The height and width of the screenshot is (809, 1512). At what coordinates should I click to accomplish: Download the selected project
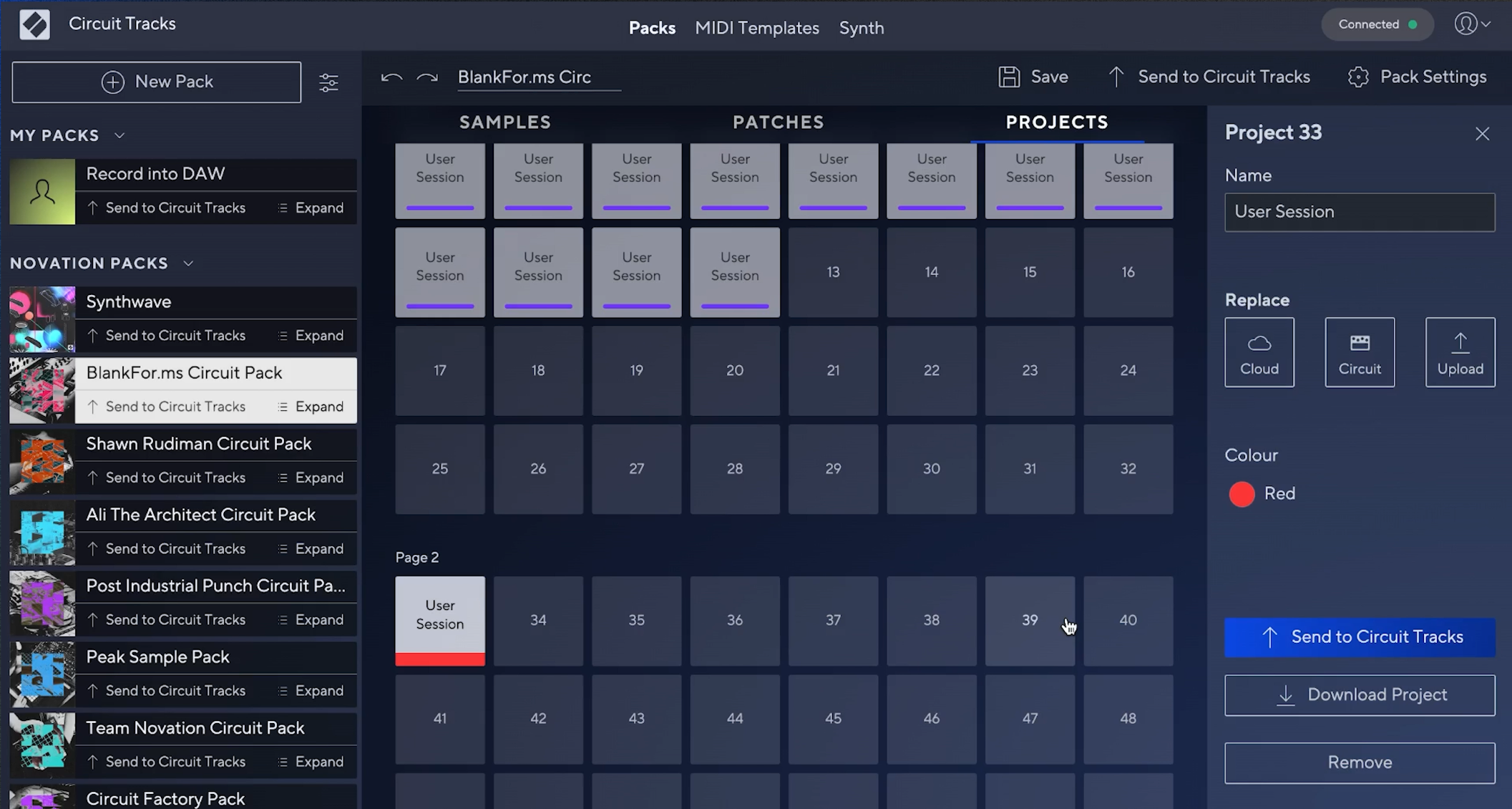coord(1360,695)
